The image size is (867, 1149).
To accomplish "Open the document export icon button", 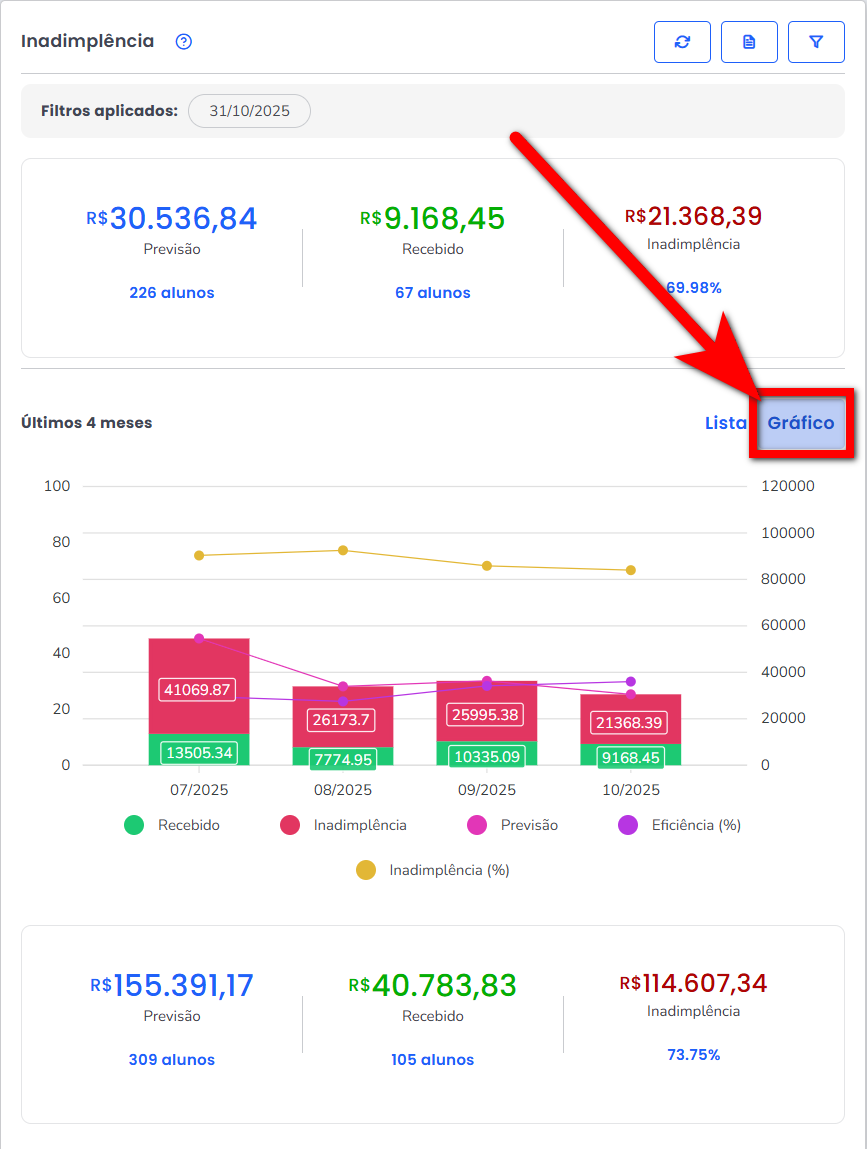I will coord(749,42).
